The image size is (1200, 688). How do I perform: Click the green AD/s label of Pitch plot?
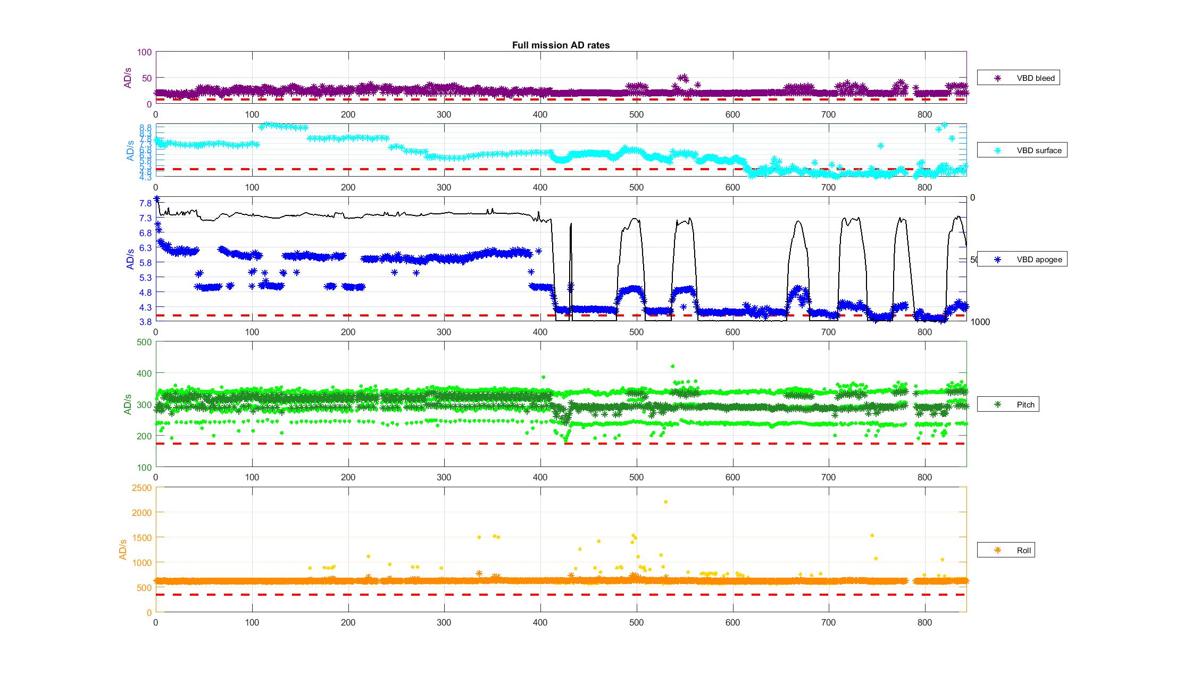pos(128,405)
